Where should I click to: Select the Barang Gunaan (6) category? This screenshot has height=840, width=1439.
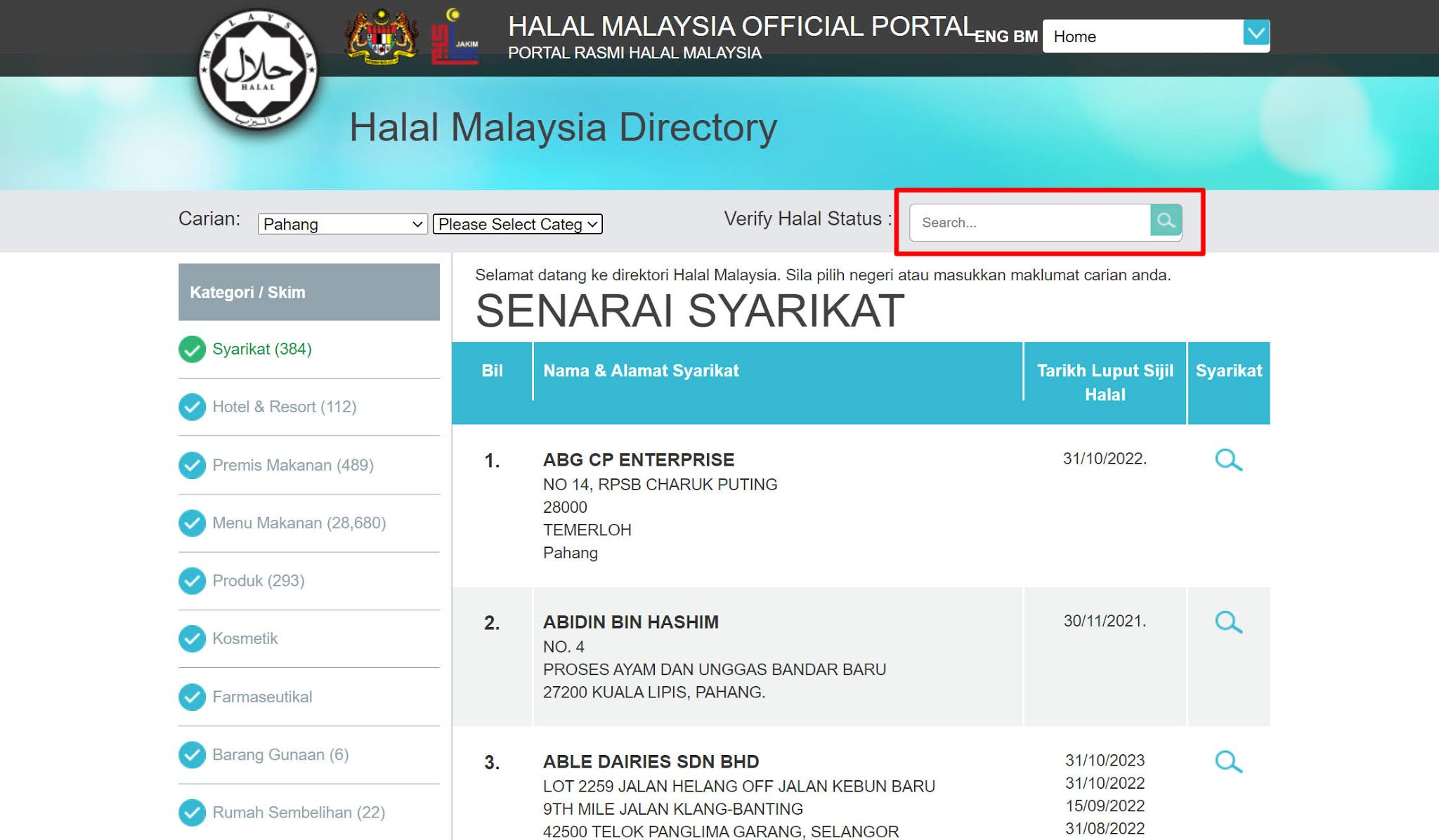[280, 754]
